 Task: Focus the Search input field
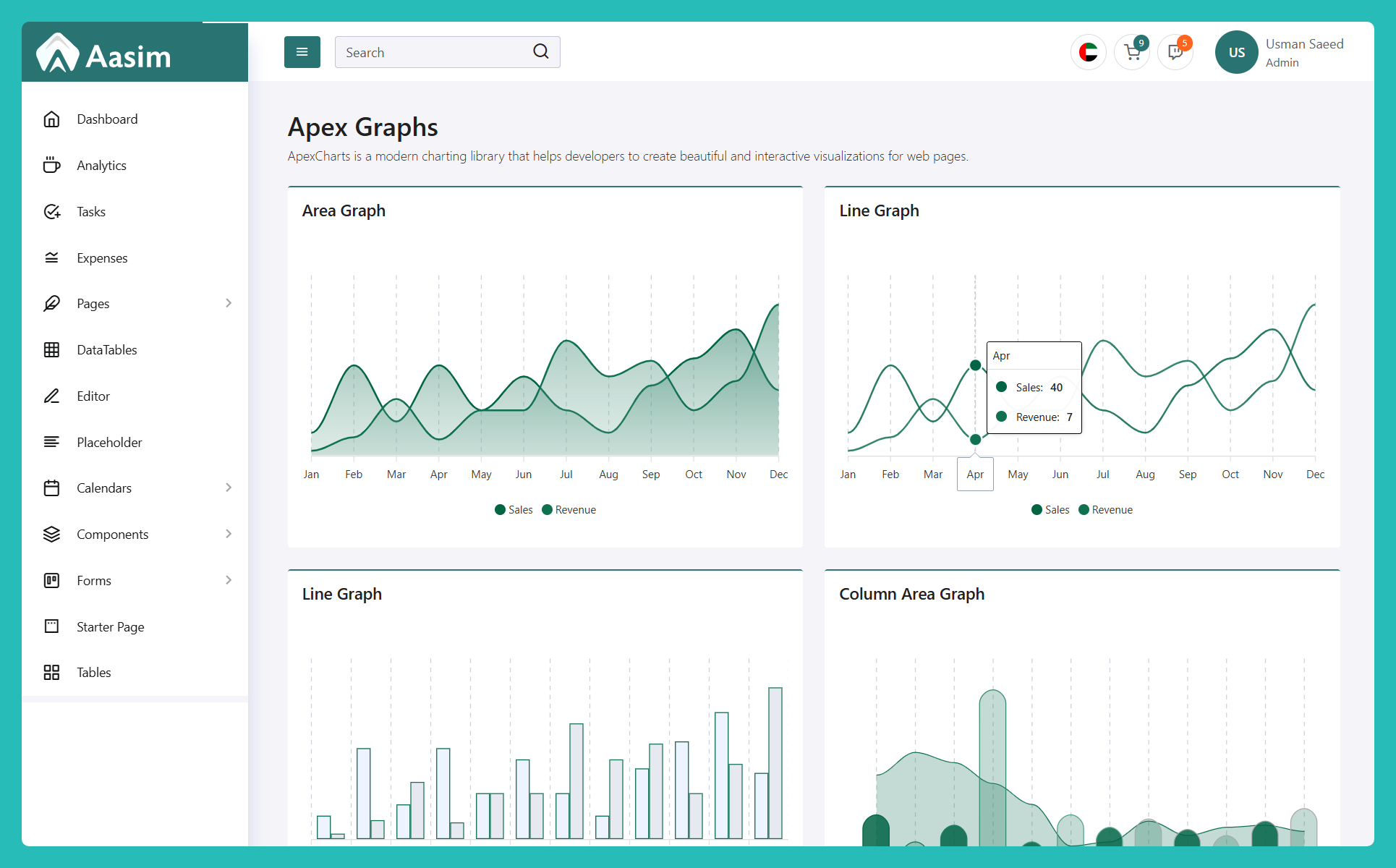tap(434, 52)
